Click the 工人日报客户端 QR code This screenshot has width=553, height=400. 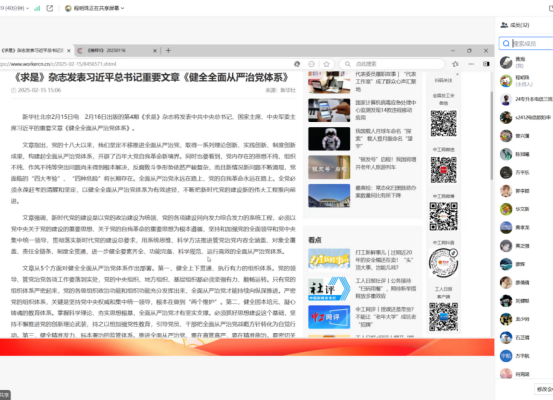(444, 316)
